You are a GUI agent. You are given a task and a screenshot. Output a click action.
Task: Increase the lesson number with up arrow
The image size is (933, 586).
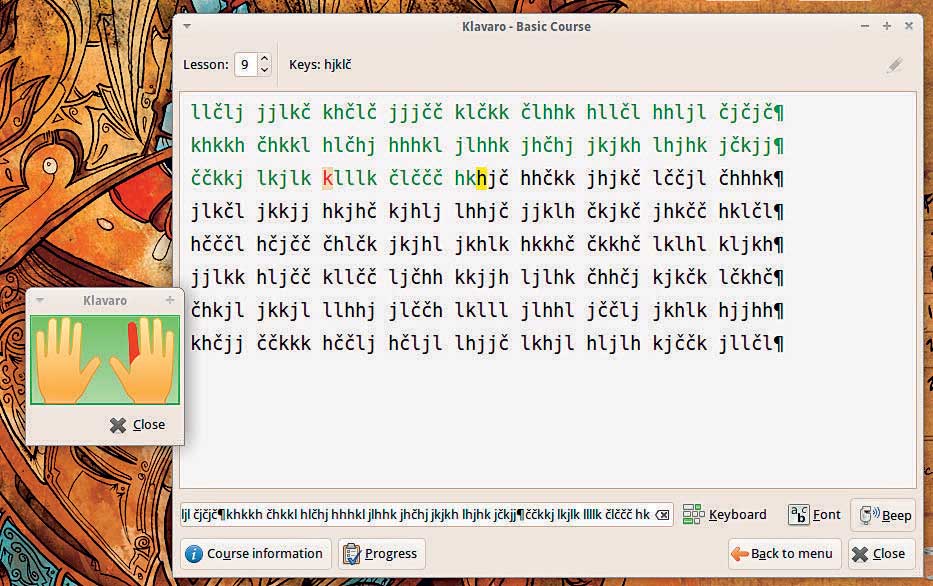click(x=264, y=58)
